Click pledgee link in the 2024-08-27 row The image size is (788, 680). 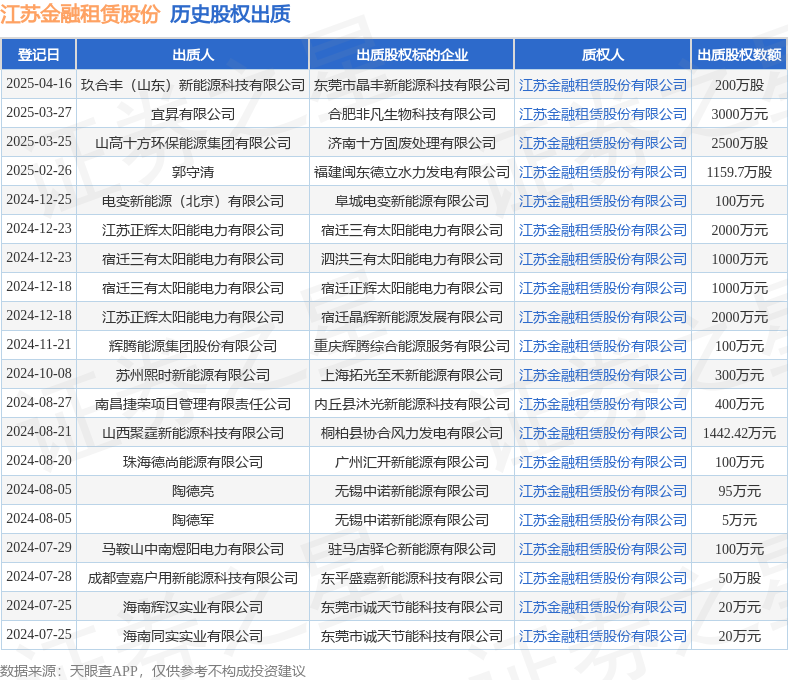click(x=603, y=404)
